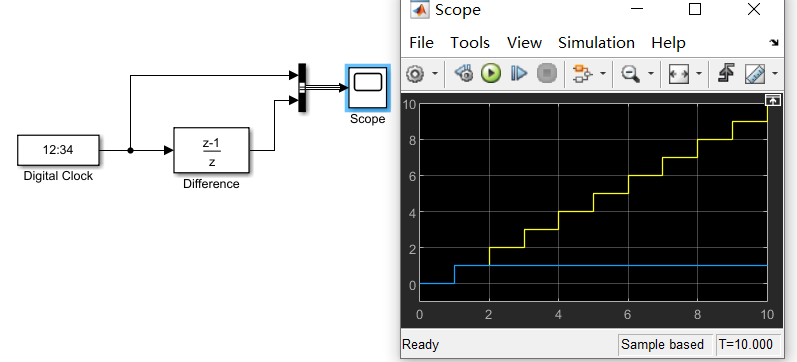Click the 'Difference' block label
The height and width of the screenshot is (362, 797).
(211, 184)
